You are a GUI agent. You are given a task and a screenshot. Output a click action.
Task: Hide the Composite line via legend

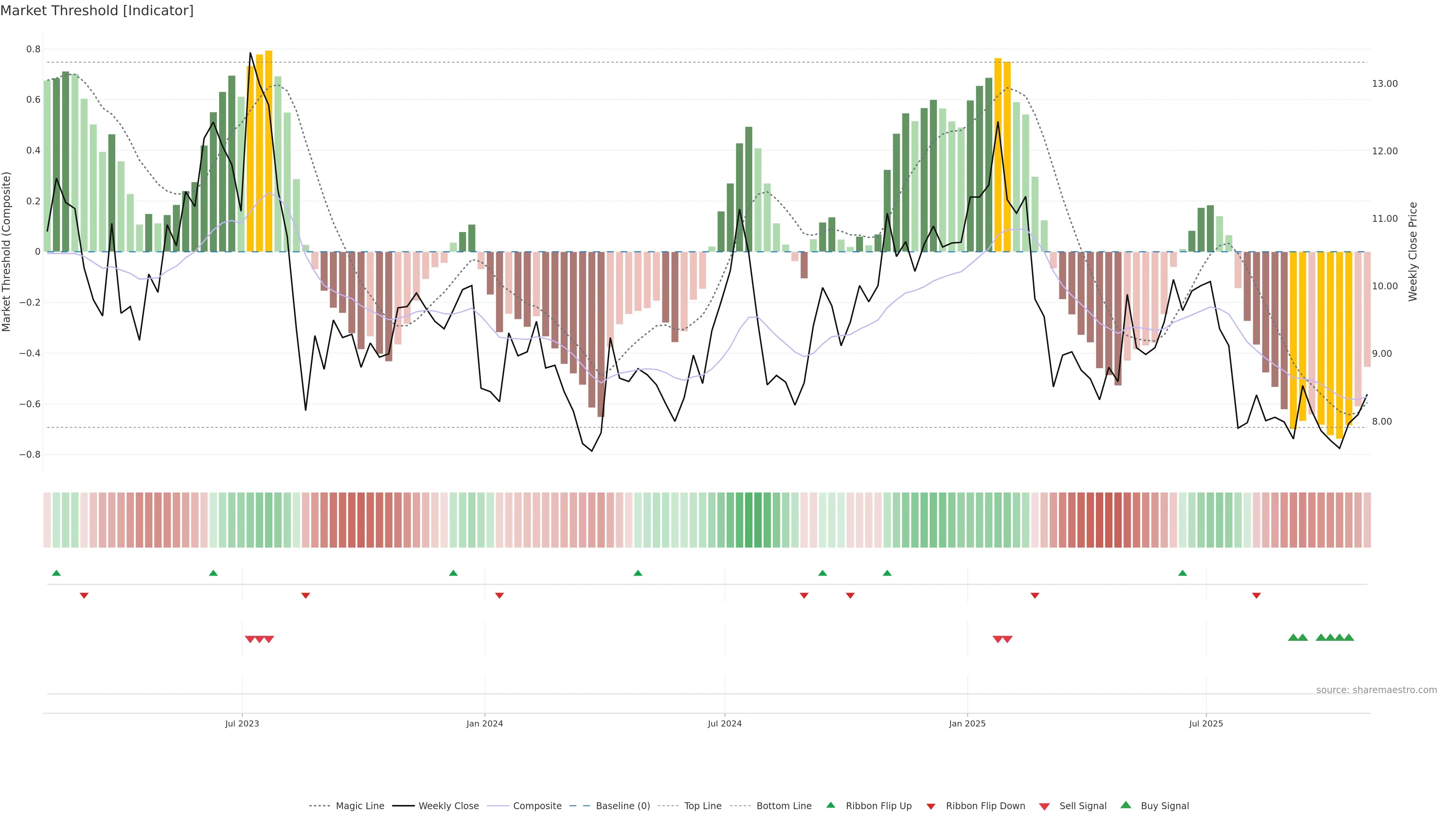(x=537, y=806)
